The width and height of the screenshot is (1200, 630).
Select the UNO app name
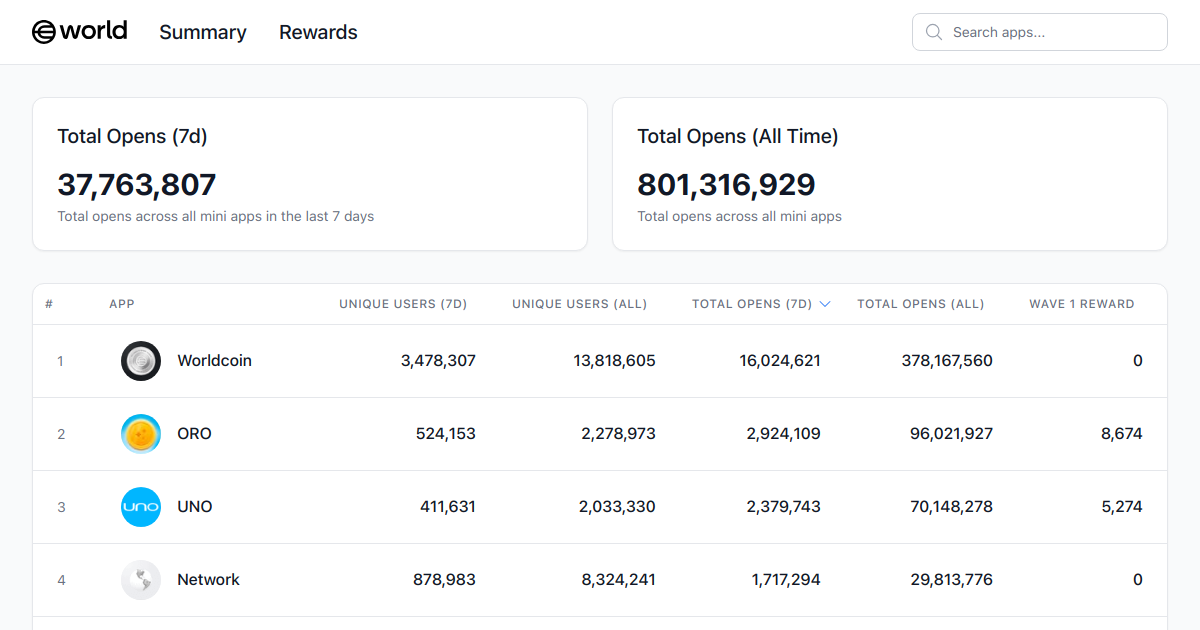195,507
